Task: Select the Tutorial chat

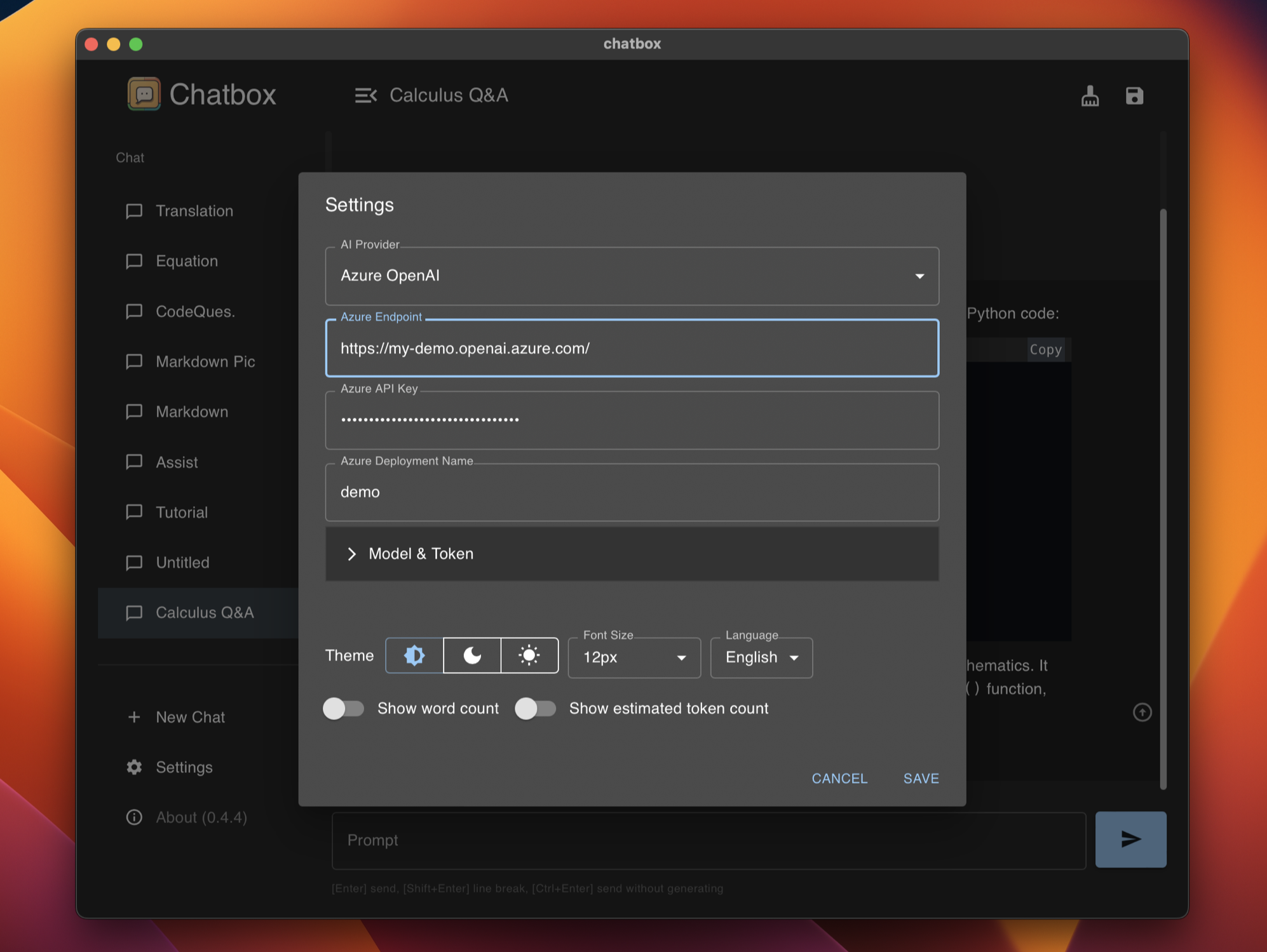Action: click(x=198, y=512)
